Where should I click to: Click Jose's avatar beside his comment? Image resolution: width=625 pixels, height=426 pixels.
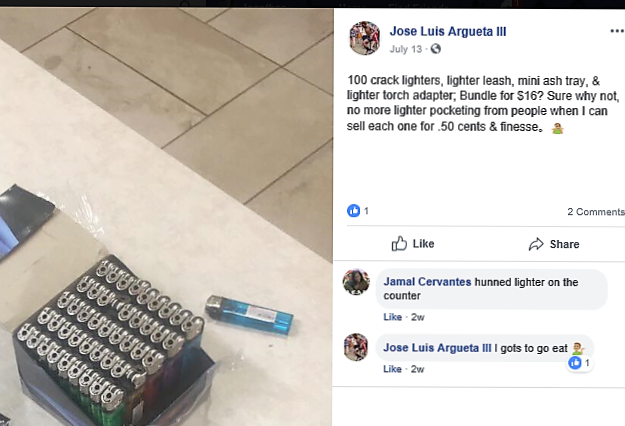pyautogui.click(x=356, y=347)
